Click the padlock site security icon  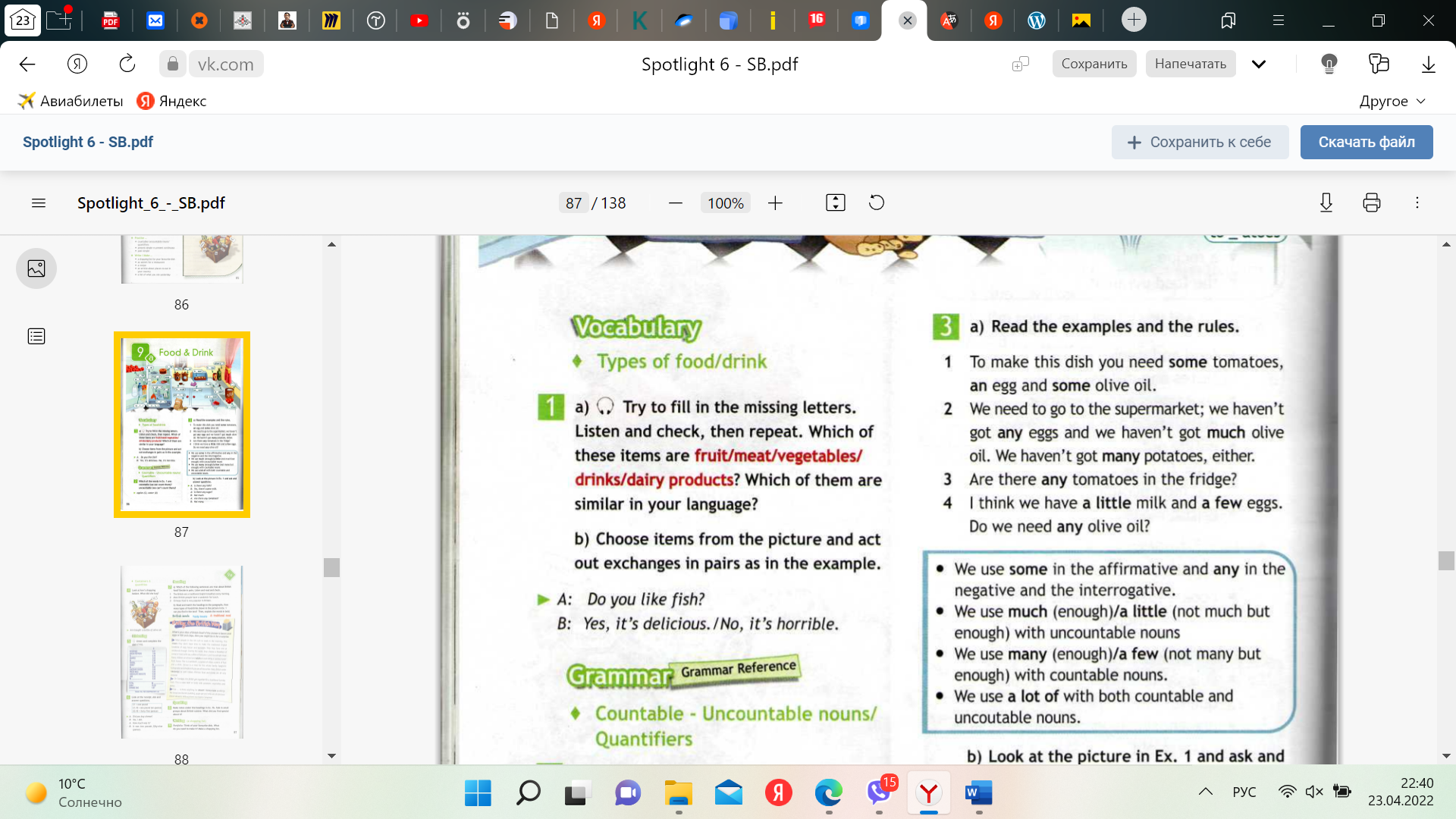click(x=173, y=64)
